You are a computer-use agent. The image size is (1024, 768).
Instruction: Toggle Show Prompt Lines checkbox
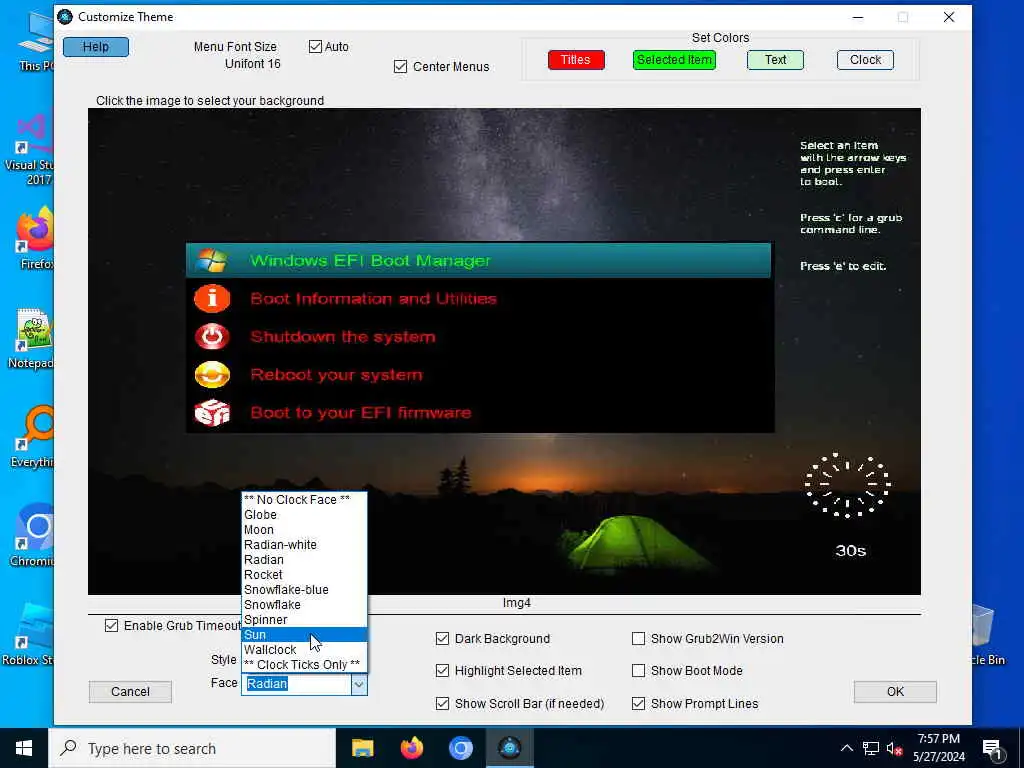coord(639,703)
